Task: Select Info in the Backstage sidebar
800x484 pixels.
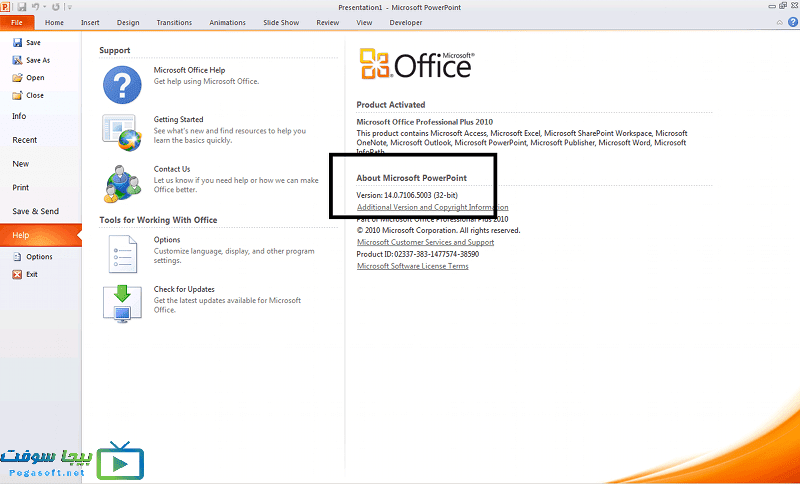Action: [19, 116]
